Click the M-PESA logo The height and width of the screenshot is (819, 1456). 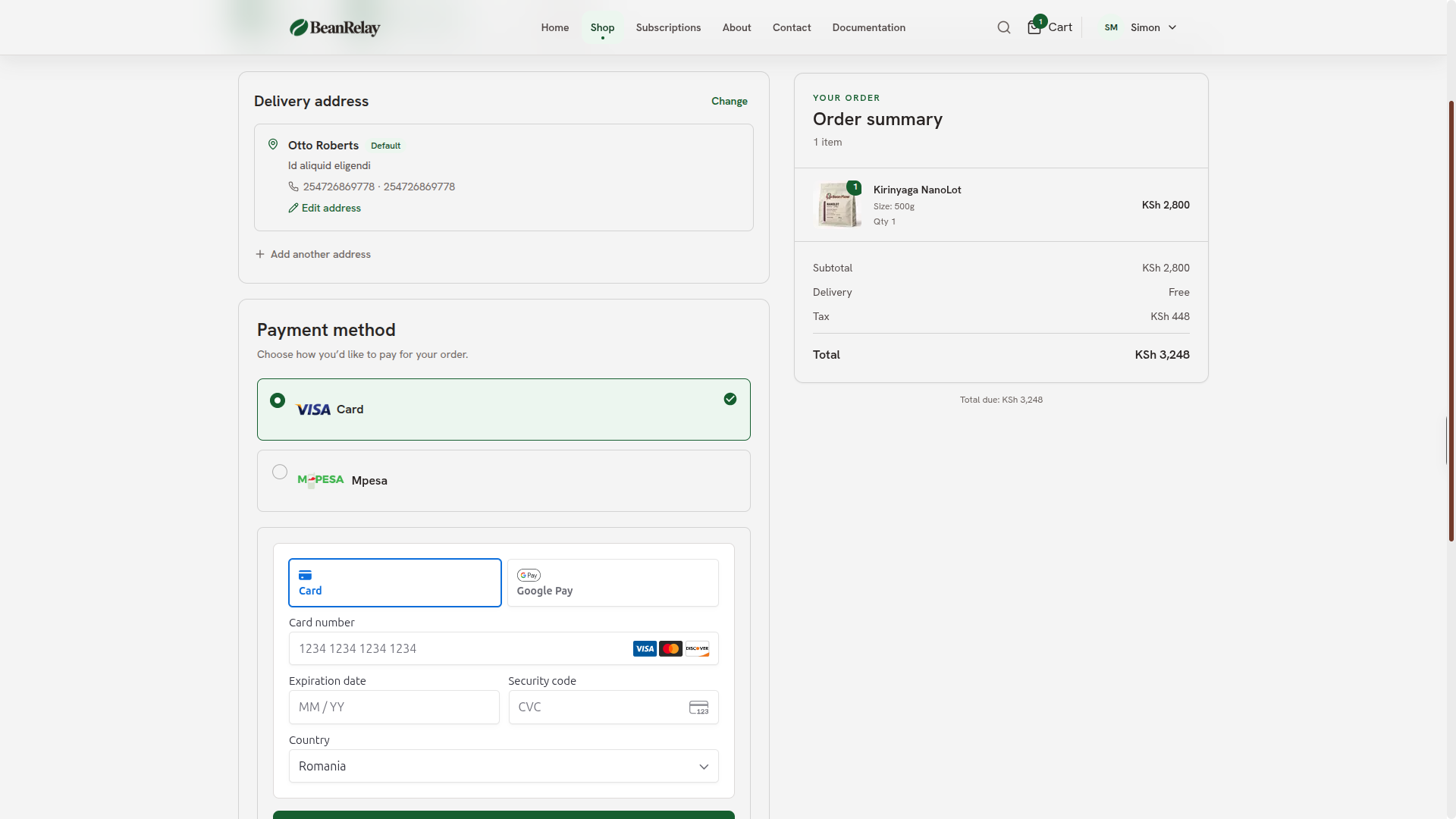click(x=321, y=480)
